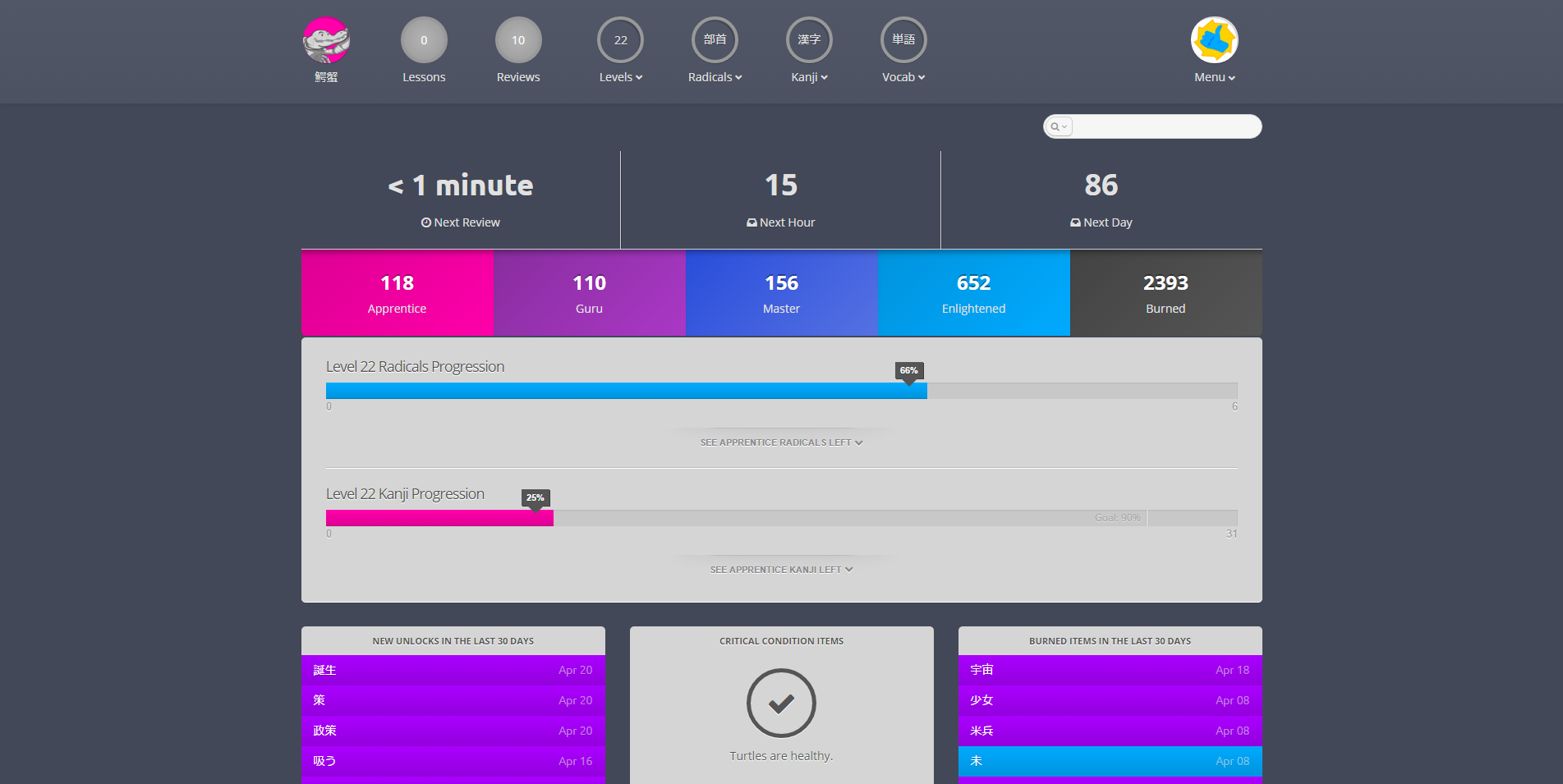The height and width of the screenshot is (784, 1563).
Task: Click the Level 22 Kanji progress bar
Action: 780,517
